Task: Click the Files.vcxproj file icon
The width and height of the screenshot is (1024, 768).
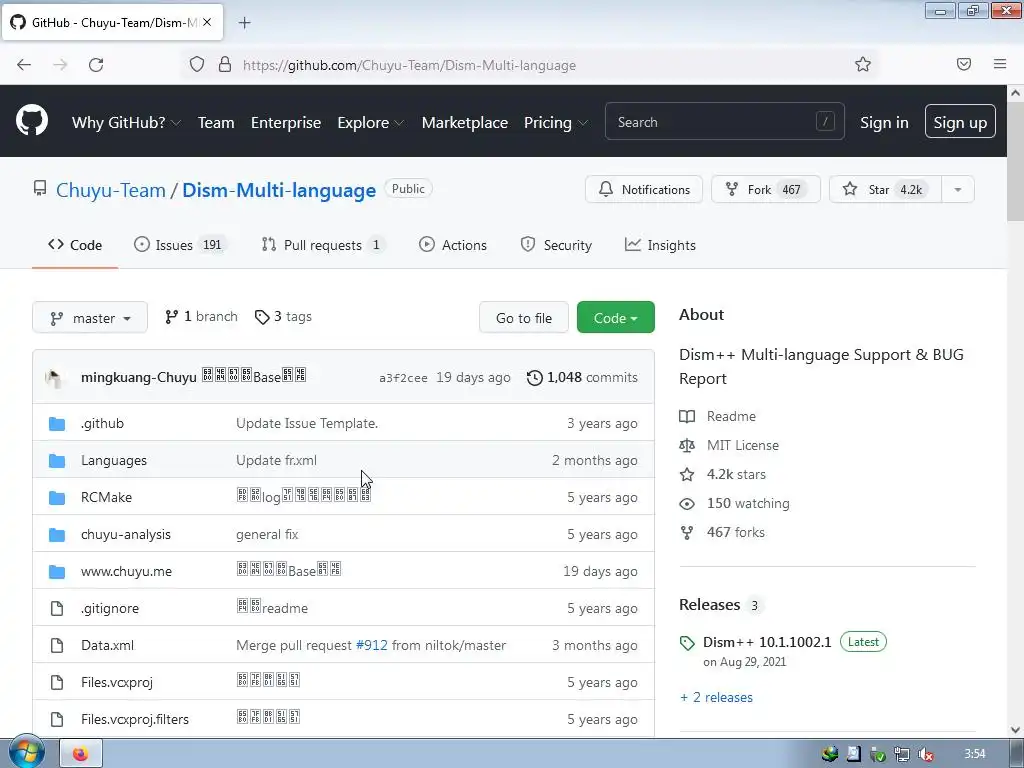Action: (x=57, y=682)
